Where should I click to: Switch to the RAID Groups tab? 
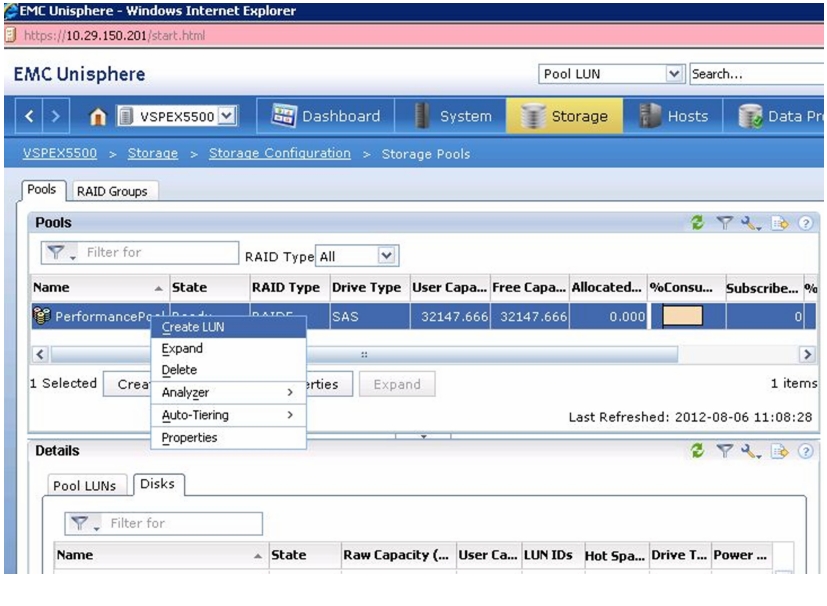click(112, 191)
